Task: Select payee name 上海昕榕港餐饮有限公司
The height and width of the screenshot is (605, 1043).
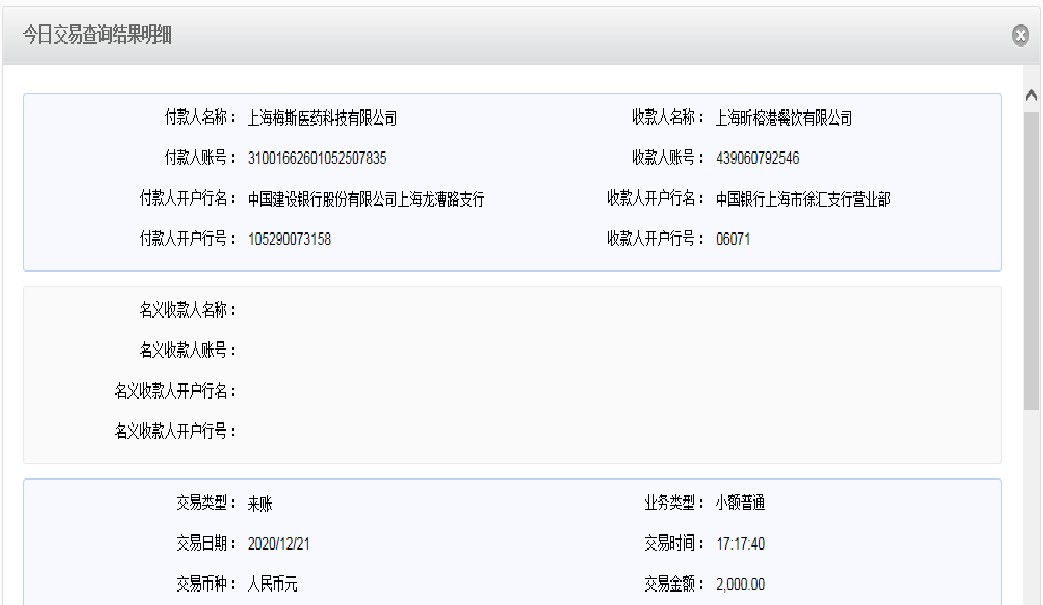Action: (x=784, y=119)
